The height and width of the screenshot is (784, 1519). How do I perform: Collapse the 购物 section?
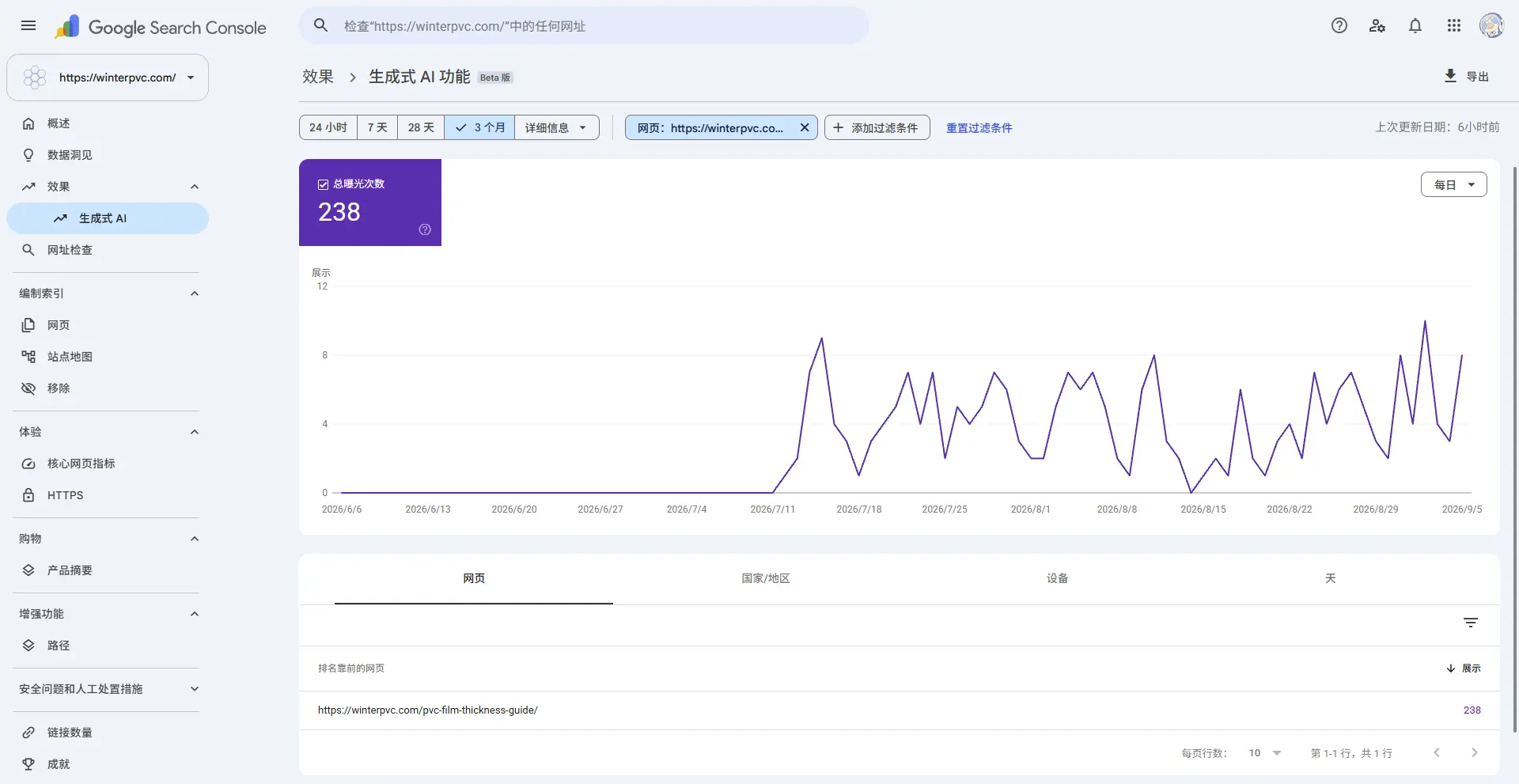pos(195,539)
